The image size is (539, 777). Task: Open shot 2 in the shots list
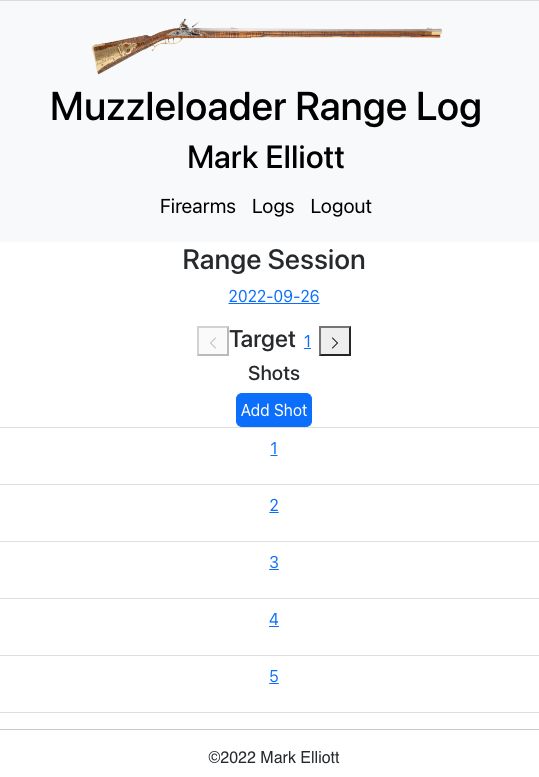[274, 505]
